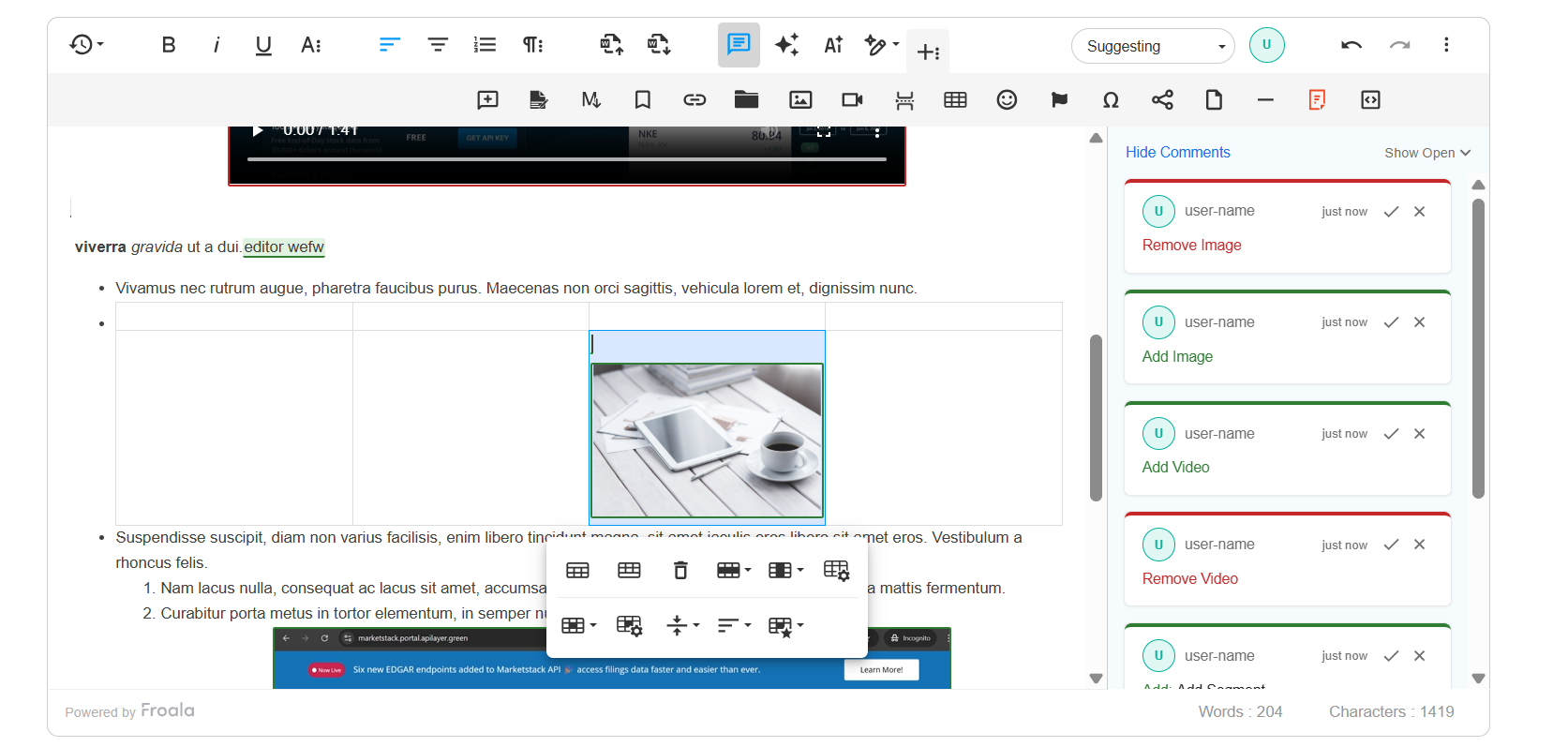
Task: Open the Suggesting mode dropdown
Action: [x=1153, y=46]
